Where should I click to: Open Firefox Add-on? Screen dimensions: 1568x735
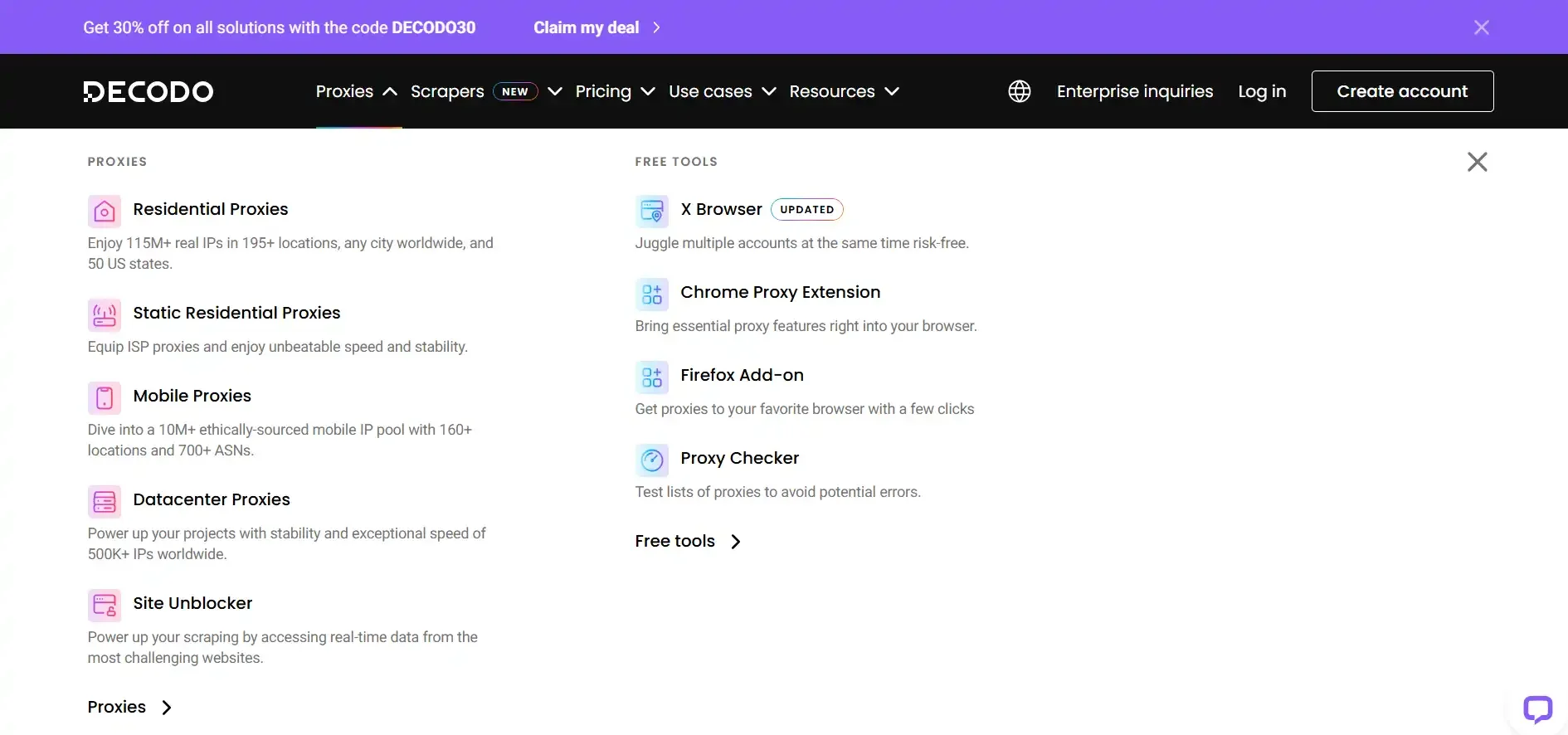pyautogui.click(x=742, y=375)
